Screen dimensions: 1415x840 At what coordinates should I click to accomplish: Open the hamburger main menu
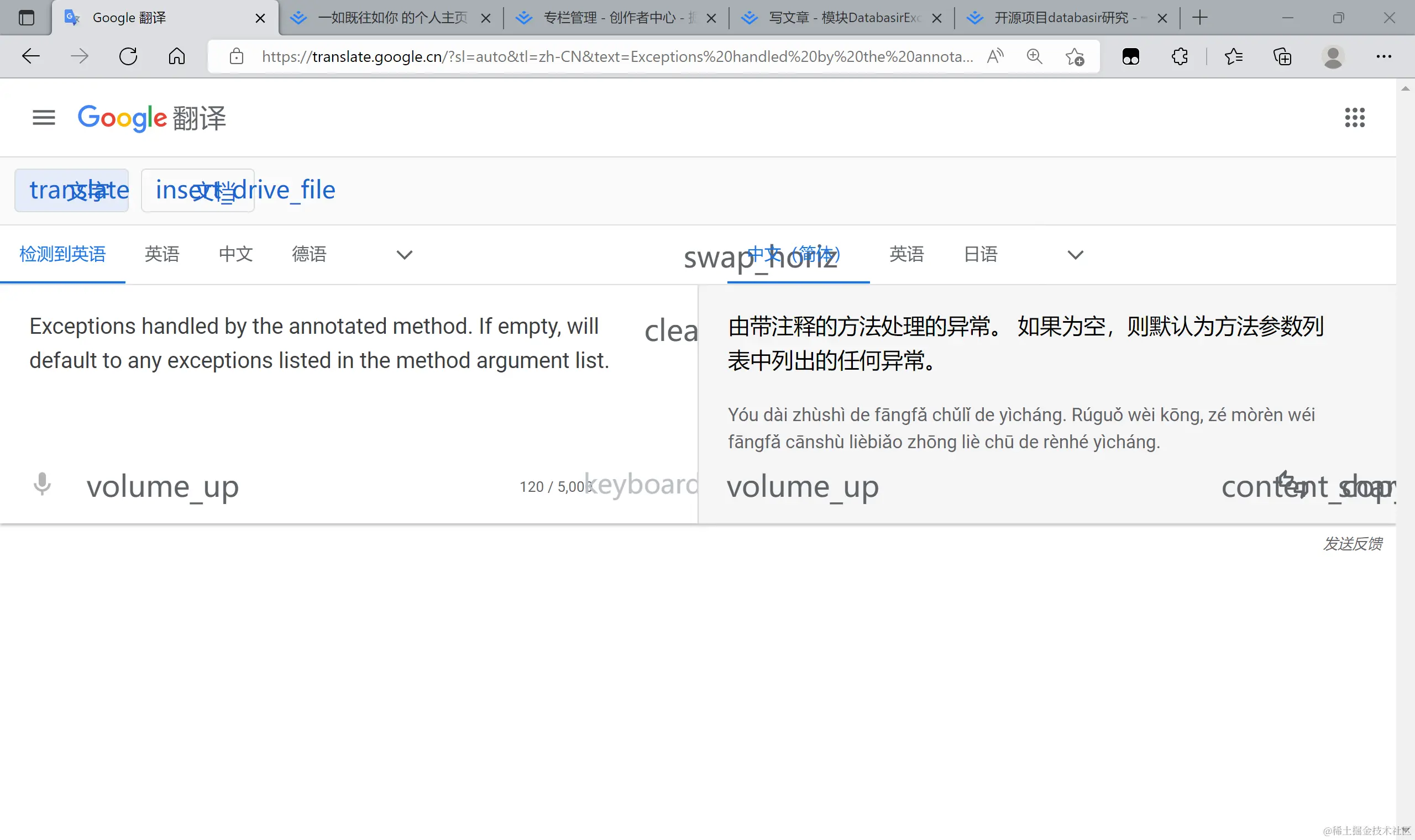coord(44,117)
